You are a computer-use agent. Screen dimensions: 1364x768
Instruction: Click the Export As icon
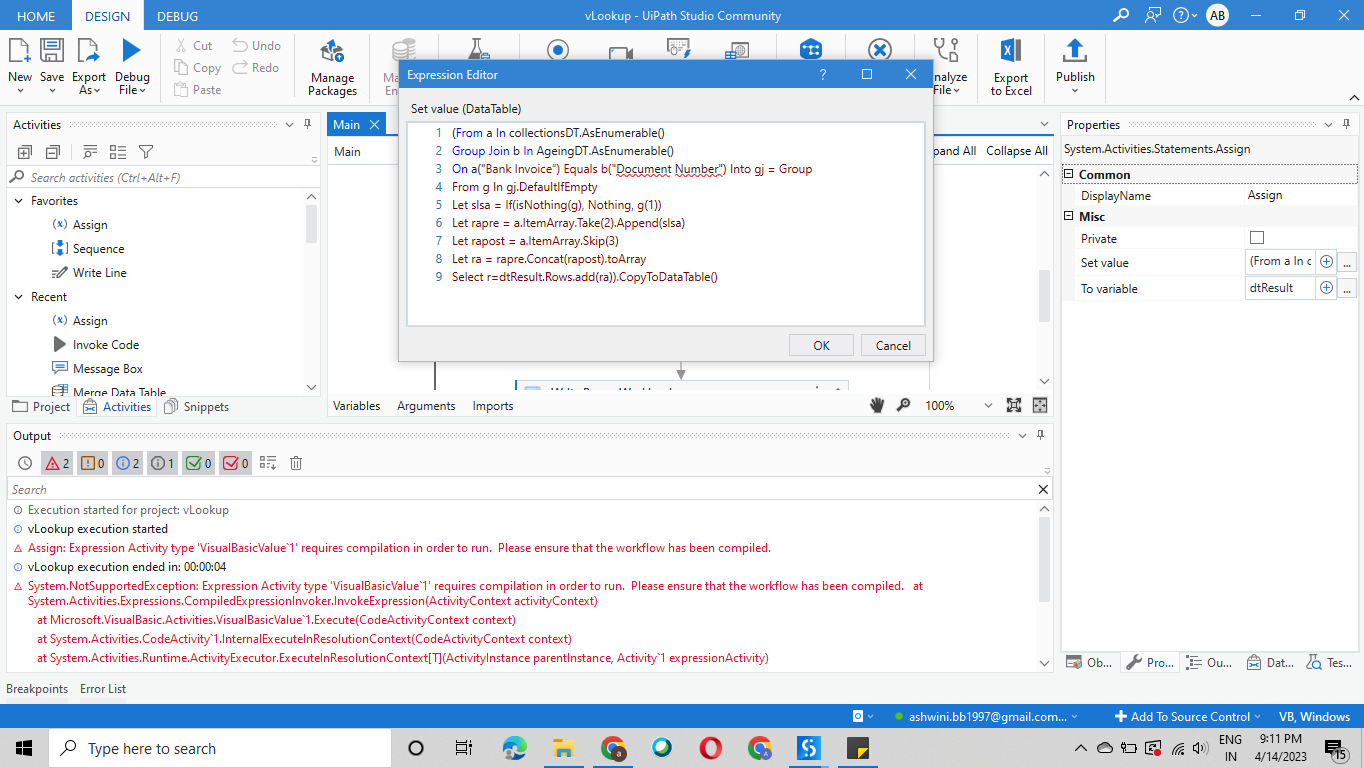pyautogui.click(x=89, y=51)
